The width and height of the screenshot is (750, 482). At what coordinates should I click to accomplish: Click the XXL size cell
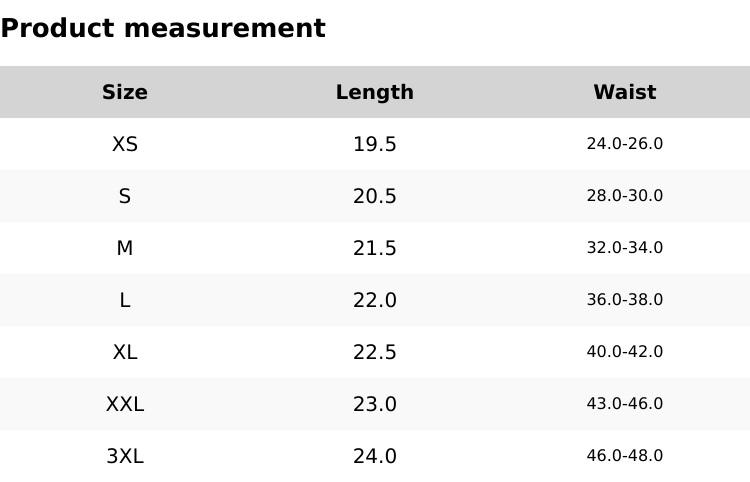point(125,404)
